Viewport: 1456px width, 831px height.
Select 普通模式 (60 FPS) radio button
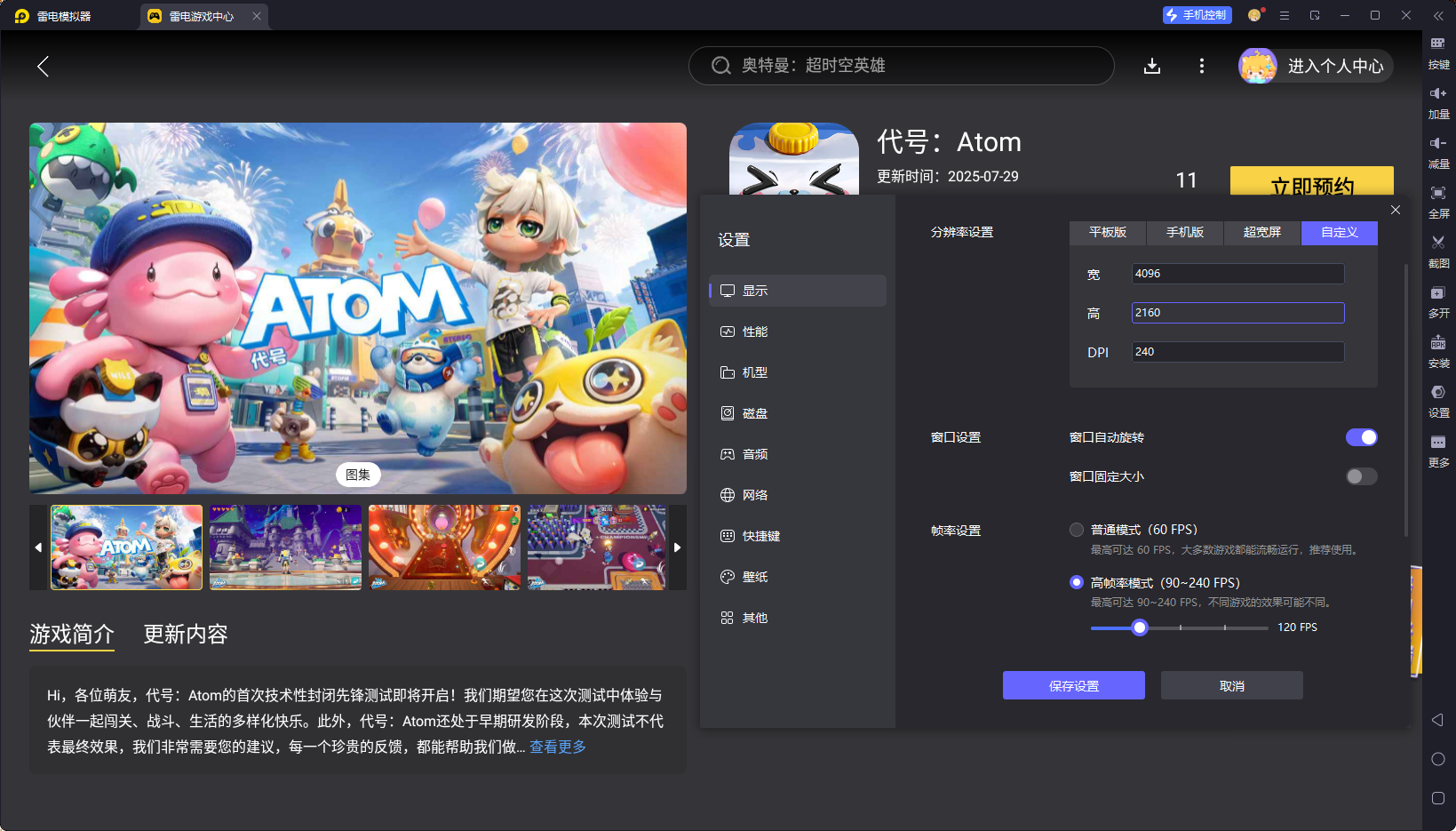tap(1077, 530)
